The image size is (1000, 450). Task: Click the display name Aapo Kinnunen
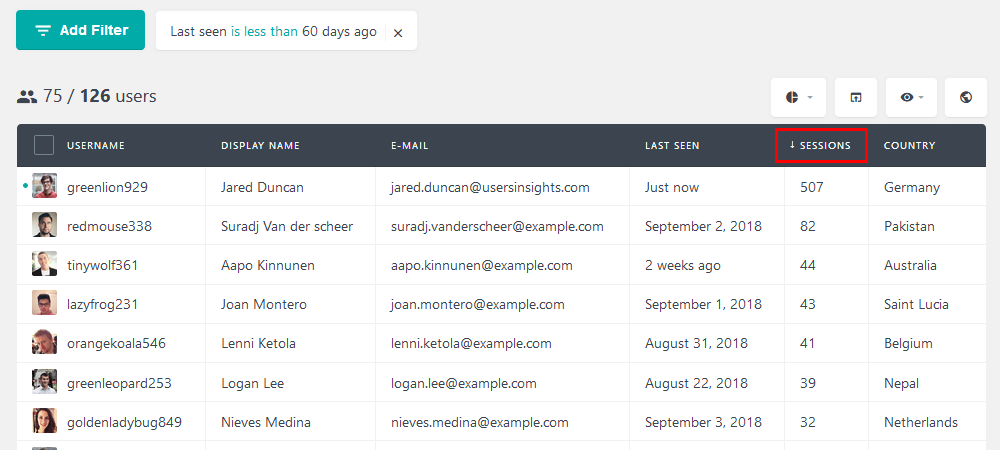click(268, 266)
